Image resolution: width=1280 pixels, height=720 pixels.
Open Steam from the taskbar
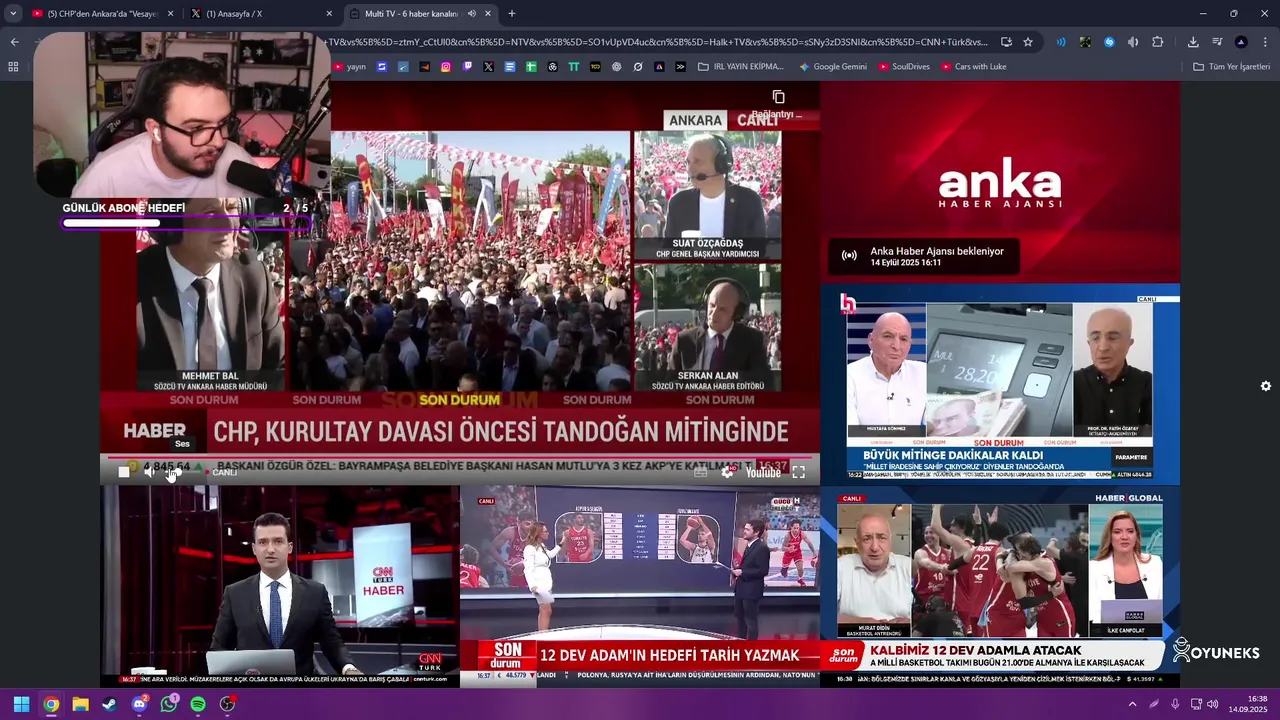pyautogui.click(x=109, y=704)
